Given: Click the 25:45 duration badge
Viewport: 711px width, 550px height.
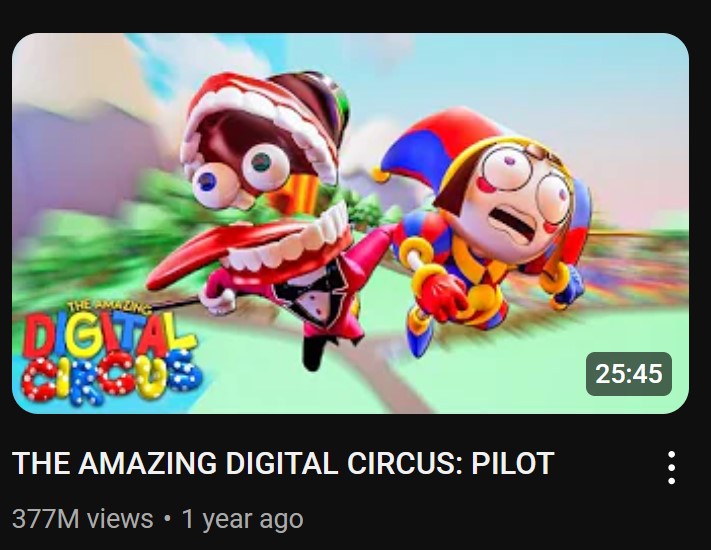Looking at the screenshot, I should (629, 374).
